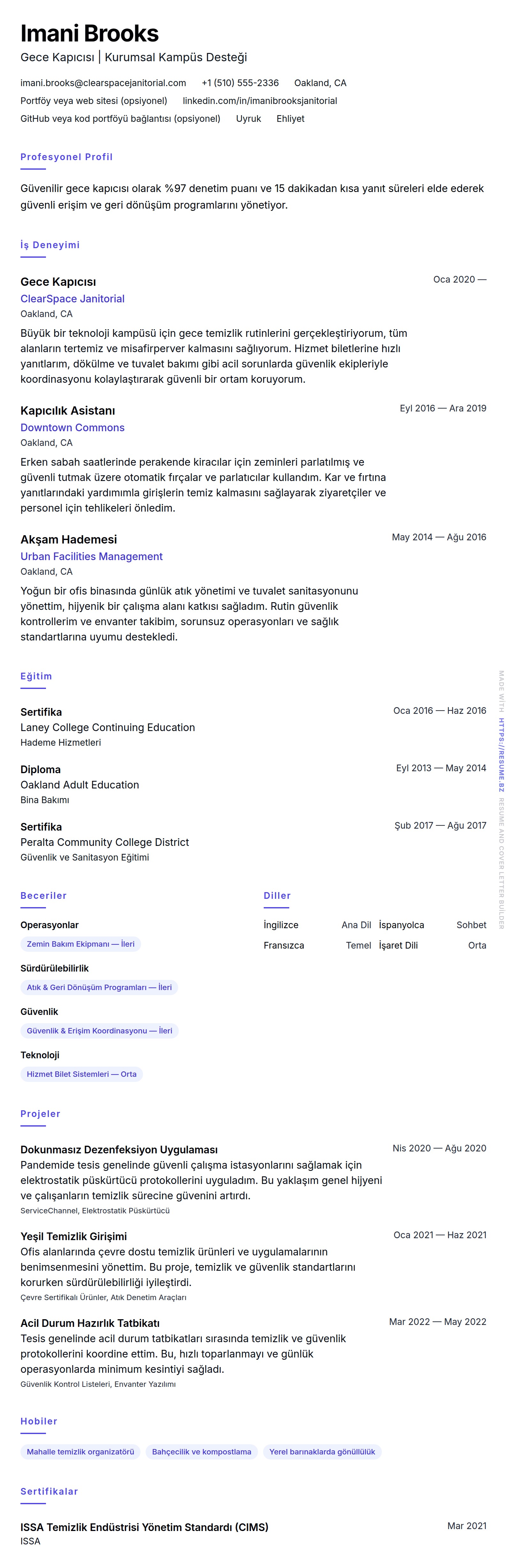The image size is (507, 1568).
Task: Click the Dokunmasız Dezenfeksiyon Uygulaması project title
Action: pyautogui.click(x=119, y=1150)
